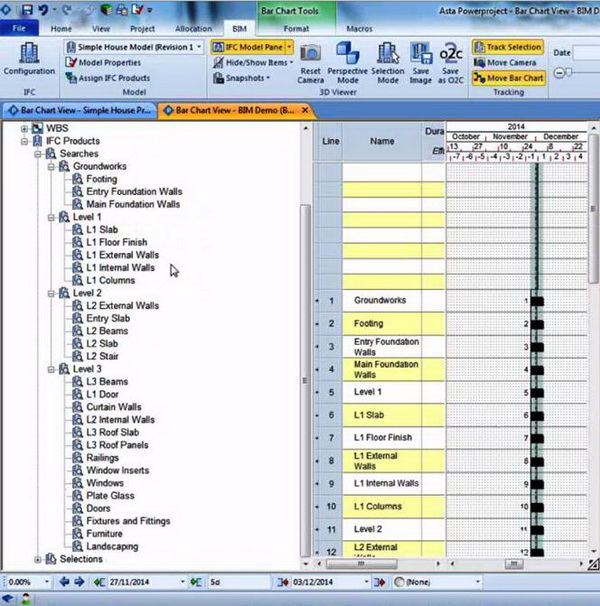Open the Hide/Show Items dropdown
The width and height of the screenshot is (600, 606).
(291, 63)
